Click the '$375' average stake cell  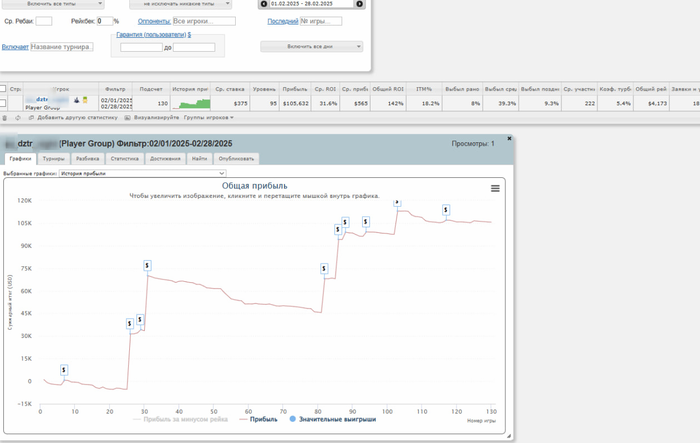point(230,104)
